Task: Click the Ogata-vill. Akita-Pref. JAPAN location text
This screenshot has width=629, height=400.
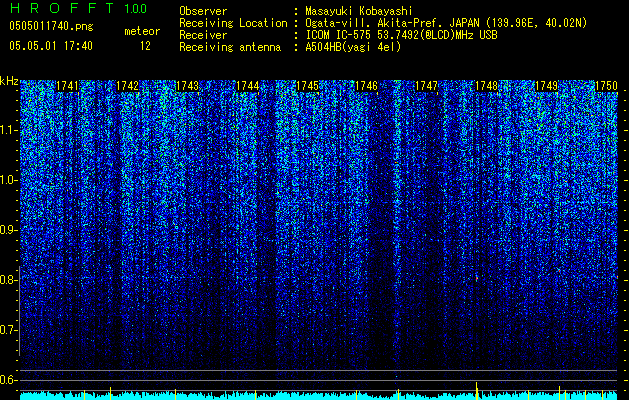Action: tap(446, 23)
